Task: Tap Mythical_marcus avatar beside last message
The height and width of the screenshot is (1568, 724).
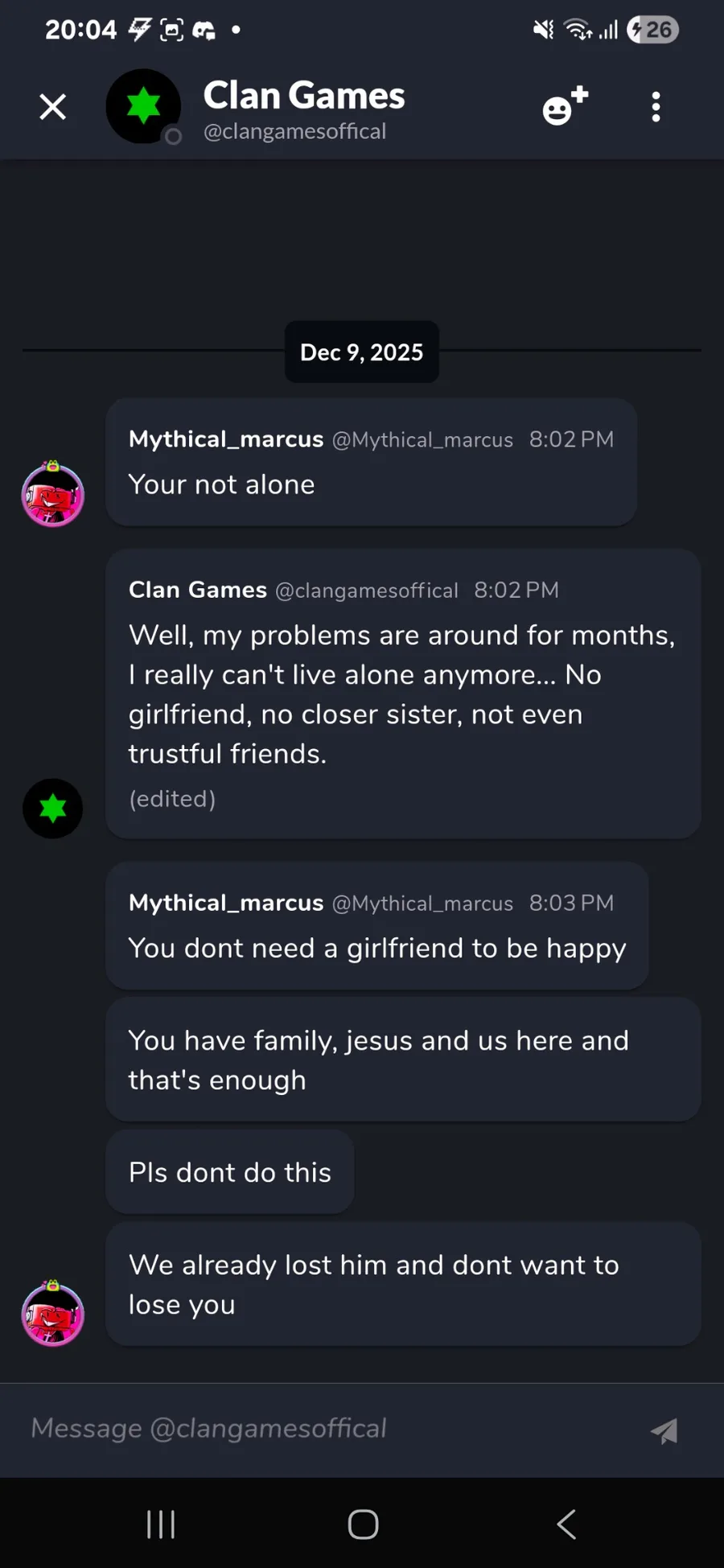Action: [x=53, y=1314]
